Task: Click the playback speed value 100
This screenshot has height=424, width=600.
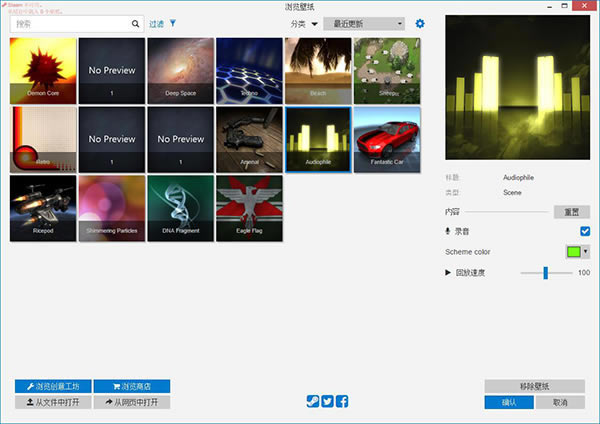Action: 584,272
